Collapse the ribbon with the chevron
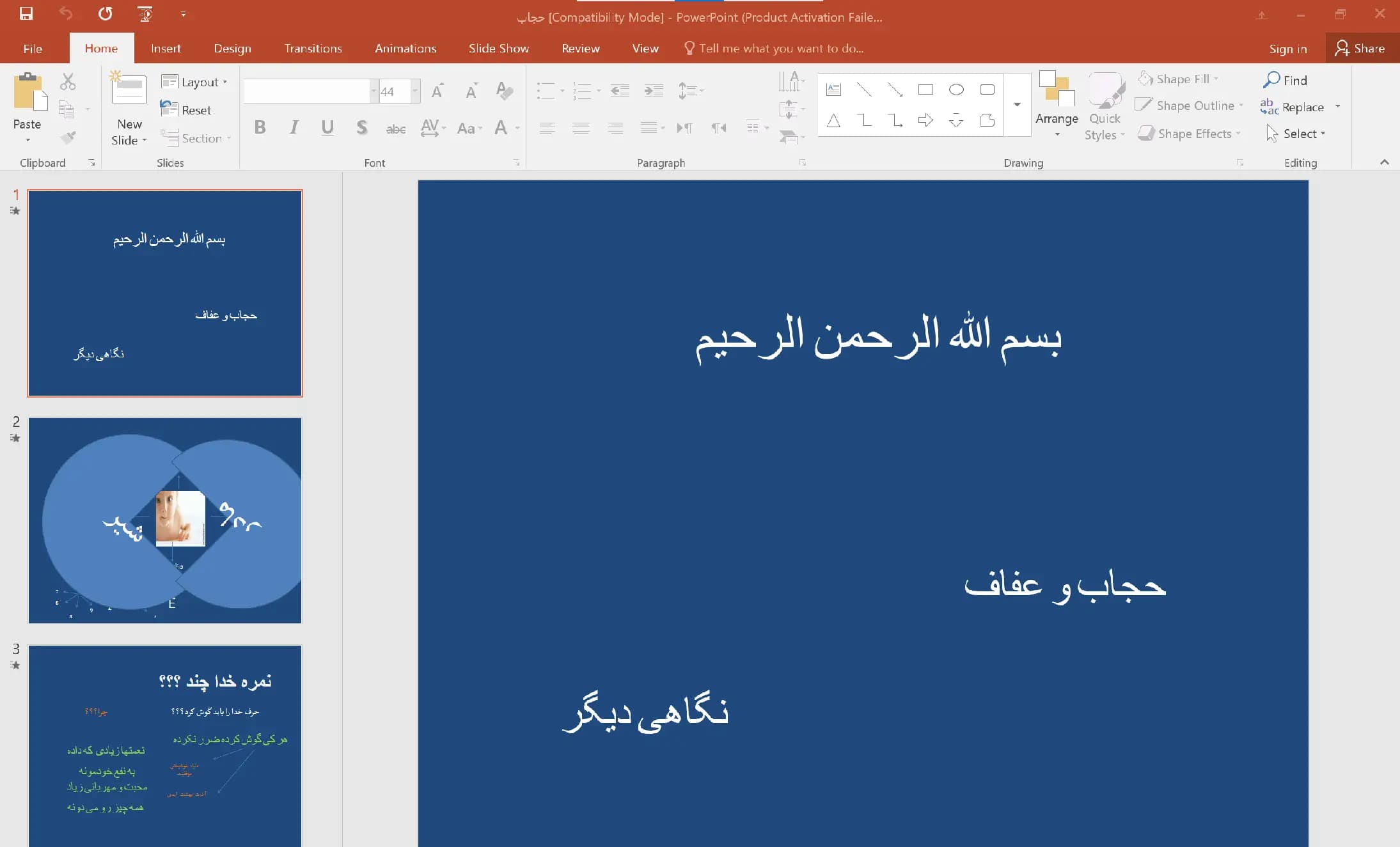This screenshot has width=1400, height=847. (x=1384, y=162)
